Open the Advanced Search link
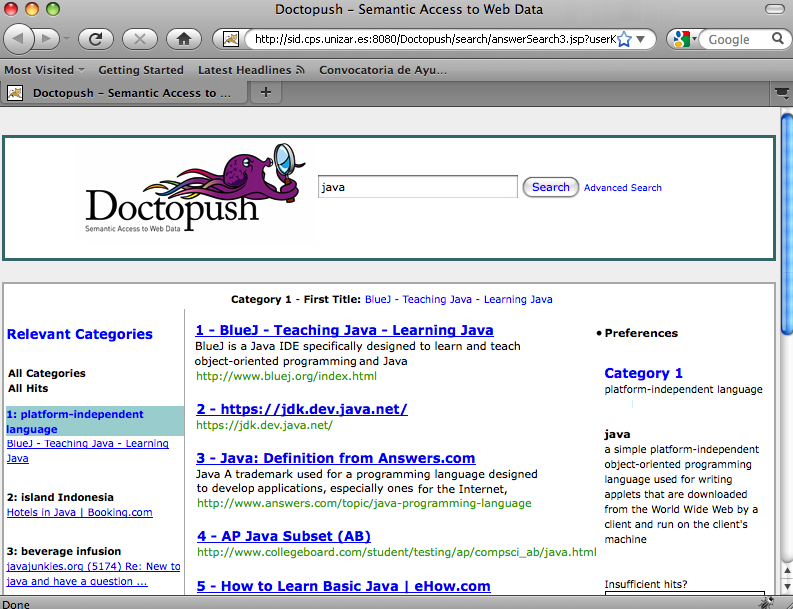793x609 pixels. (623, 188)
